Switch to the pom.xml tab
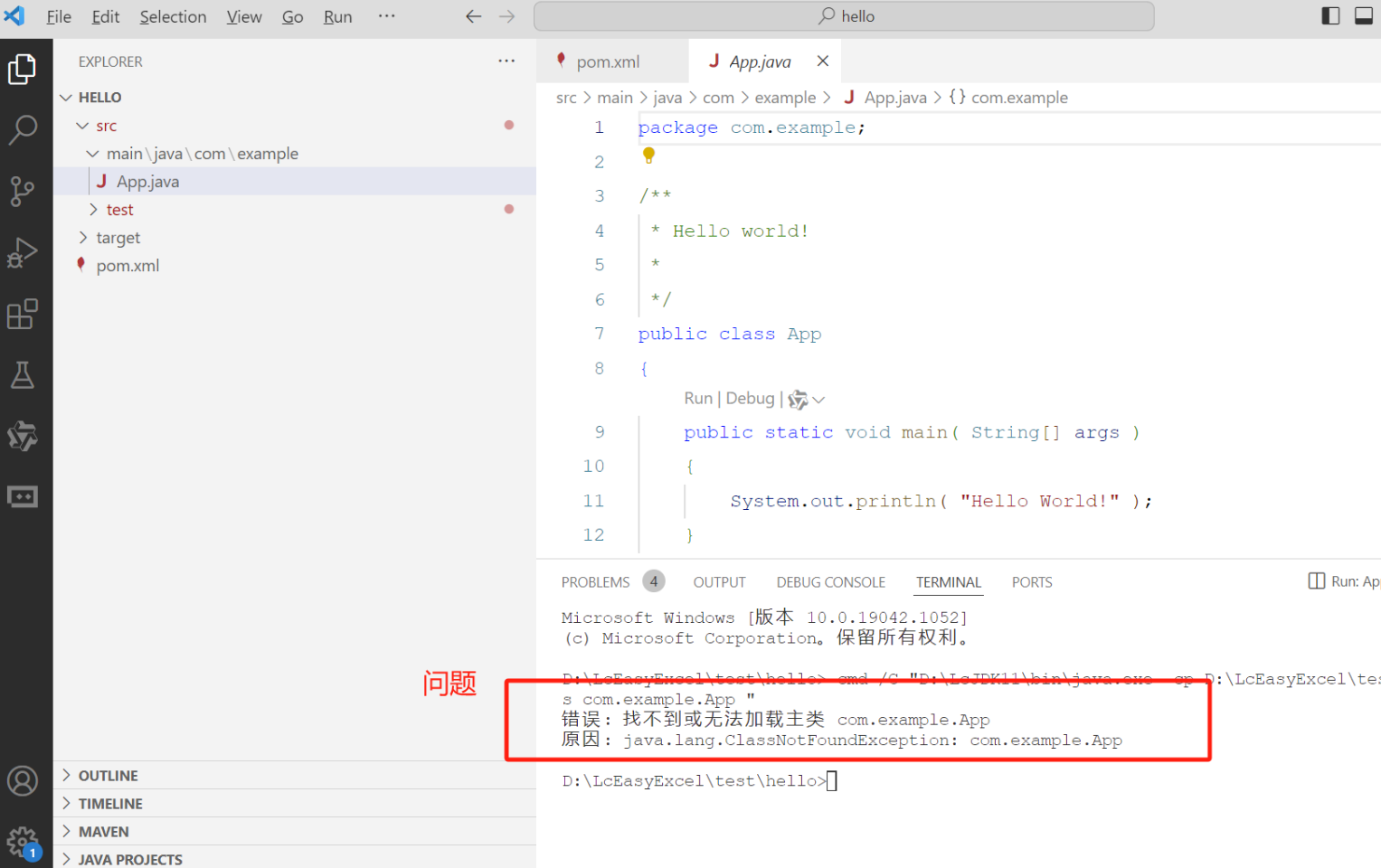Screen dimensions: 1381x868 click(x=607, y=61)
